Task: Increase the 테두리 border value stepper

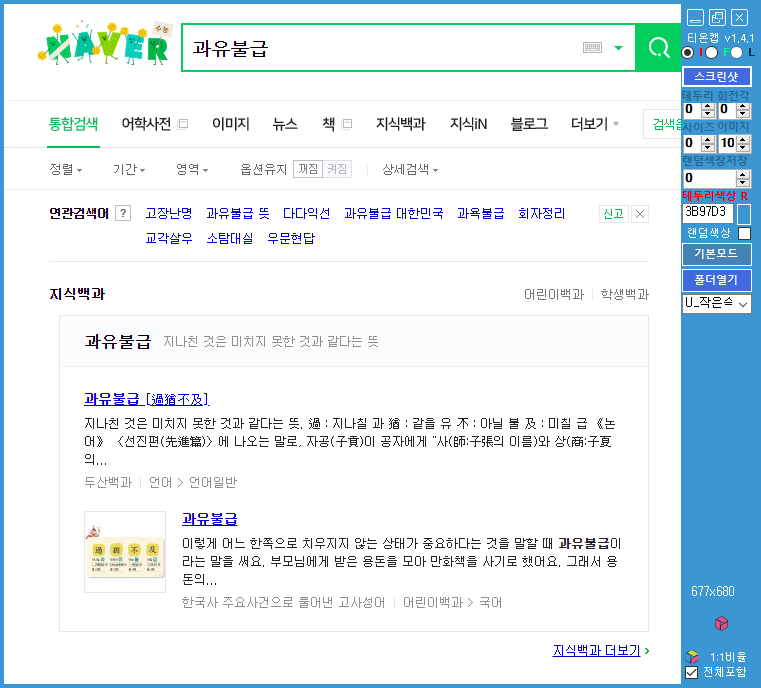Action: [708, 107]
